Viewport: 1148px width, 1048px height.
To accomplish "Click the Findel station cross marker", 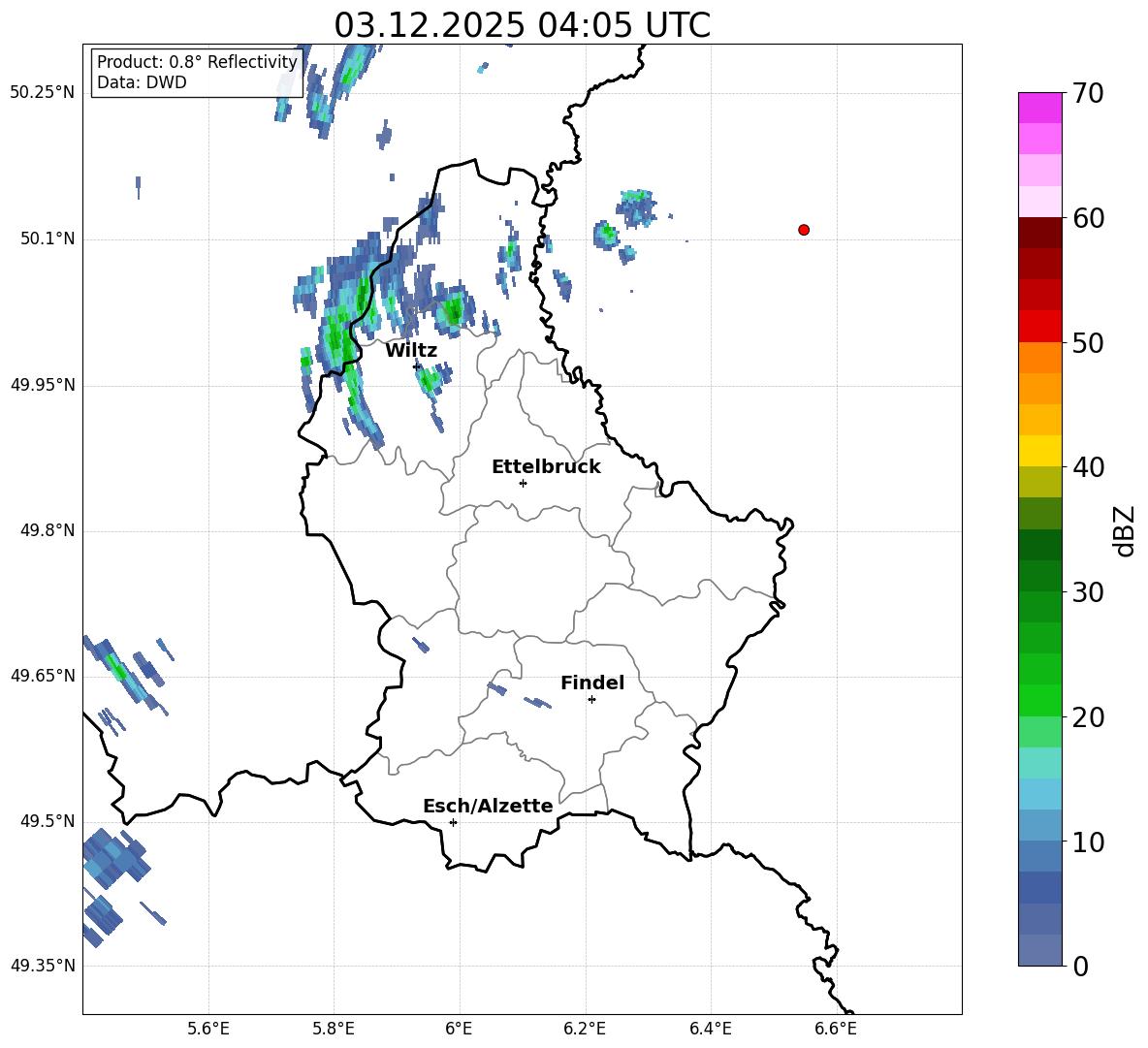I will coord(591,700).
